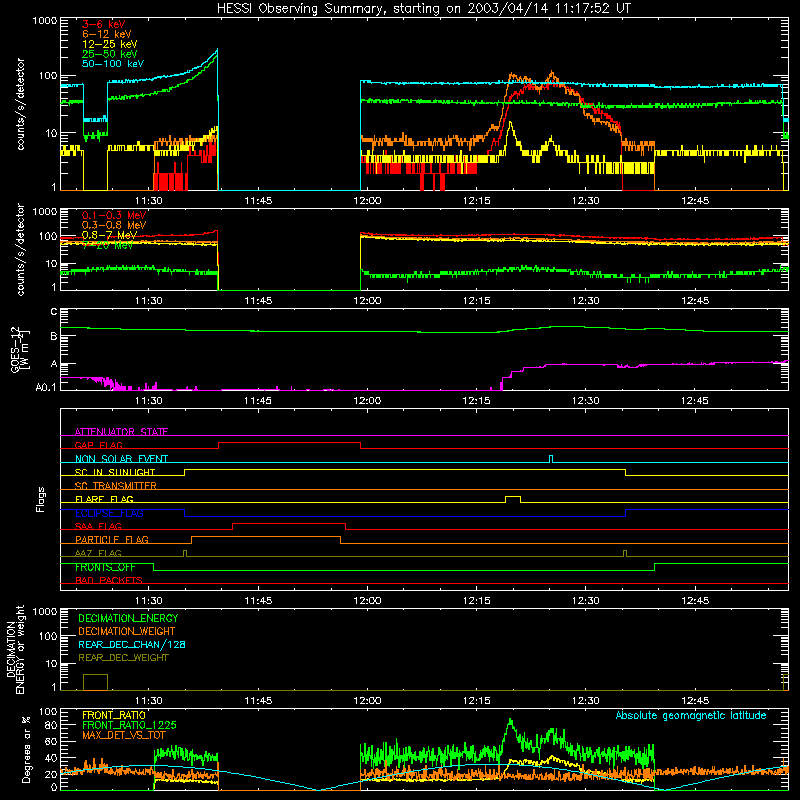Select the 25-50 keV legend label
This screenshot has height=800, width=800.
(x=110, y=54)
